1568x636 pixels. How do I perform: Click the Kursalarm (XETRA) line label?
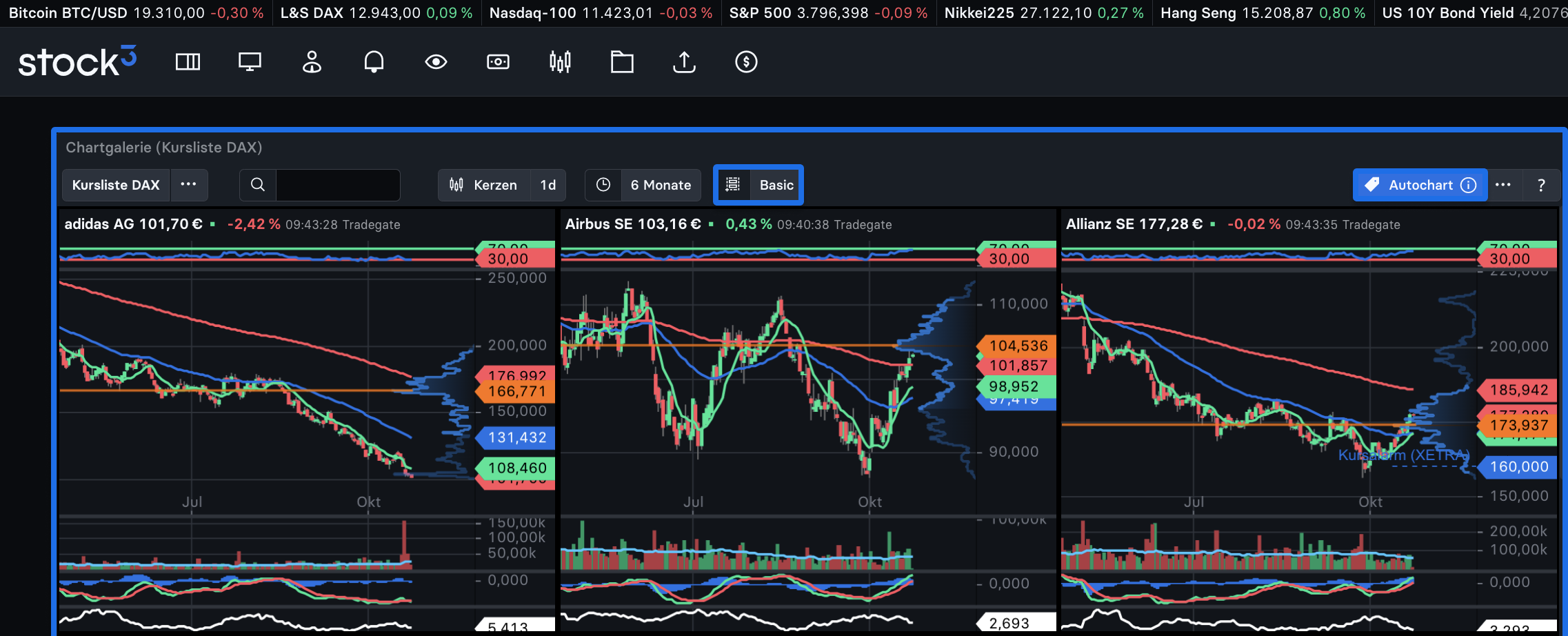point(1404,455)
